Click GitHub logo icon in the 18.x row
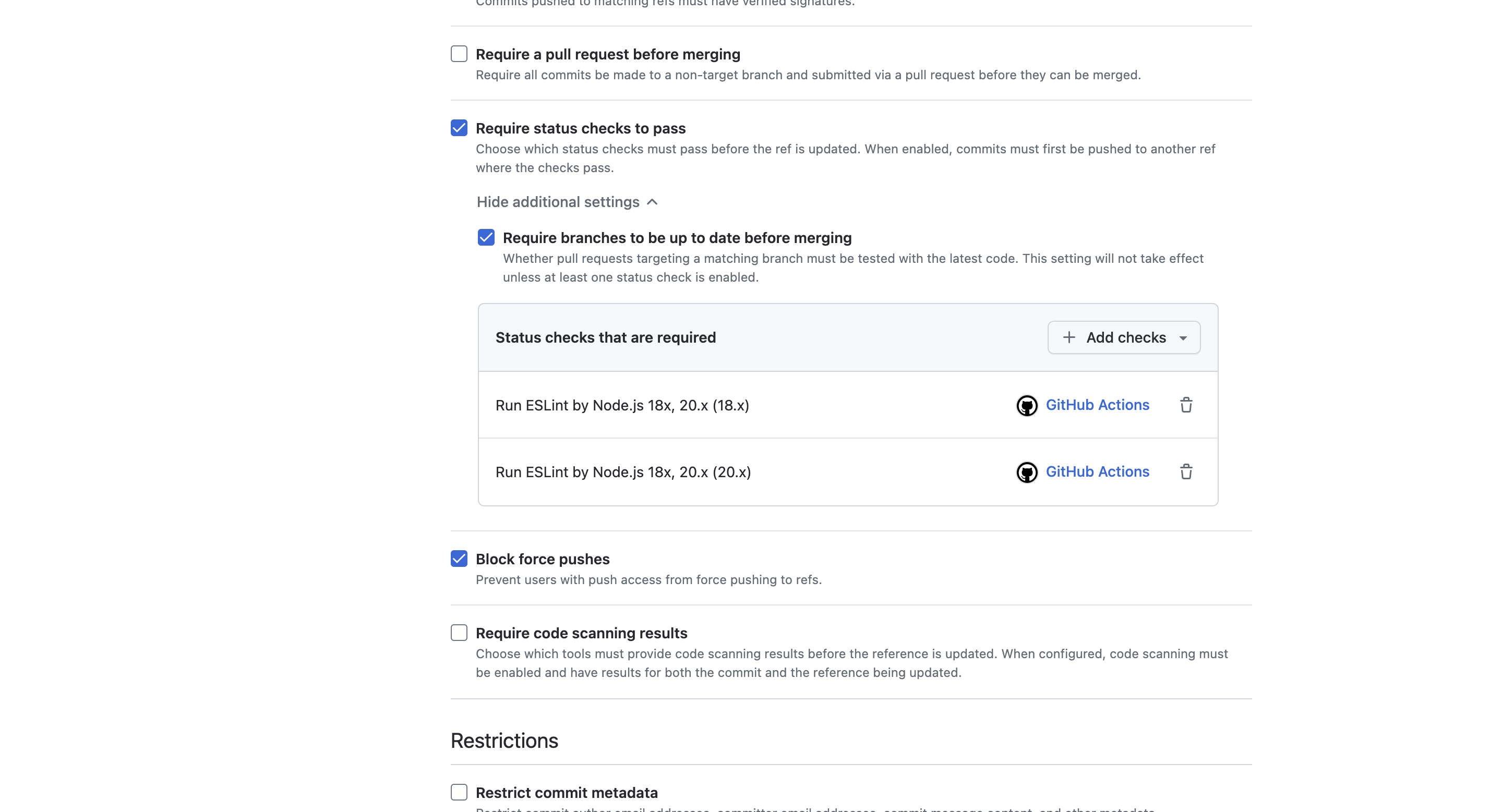The height and width of the screenshot is (812, 1502). click(1027, 406)
